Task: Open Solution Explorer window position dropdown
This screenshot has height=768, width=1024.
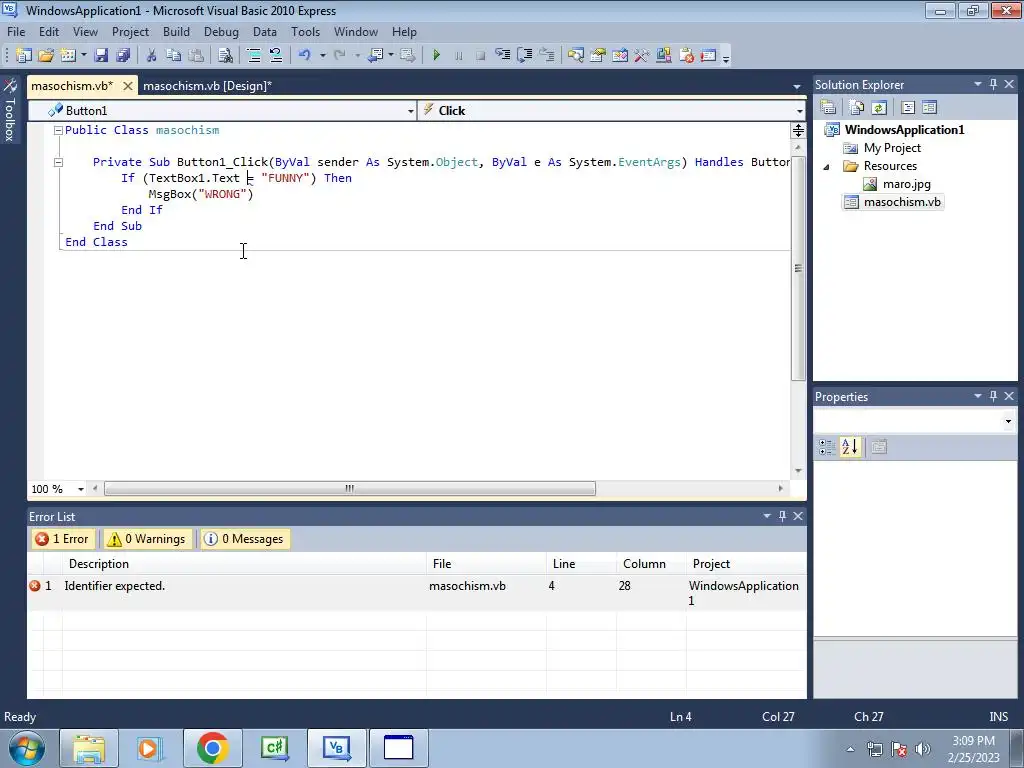Action: pos(978,84)
